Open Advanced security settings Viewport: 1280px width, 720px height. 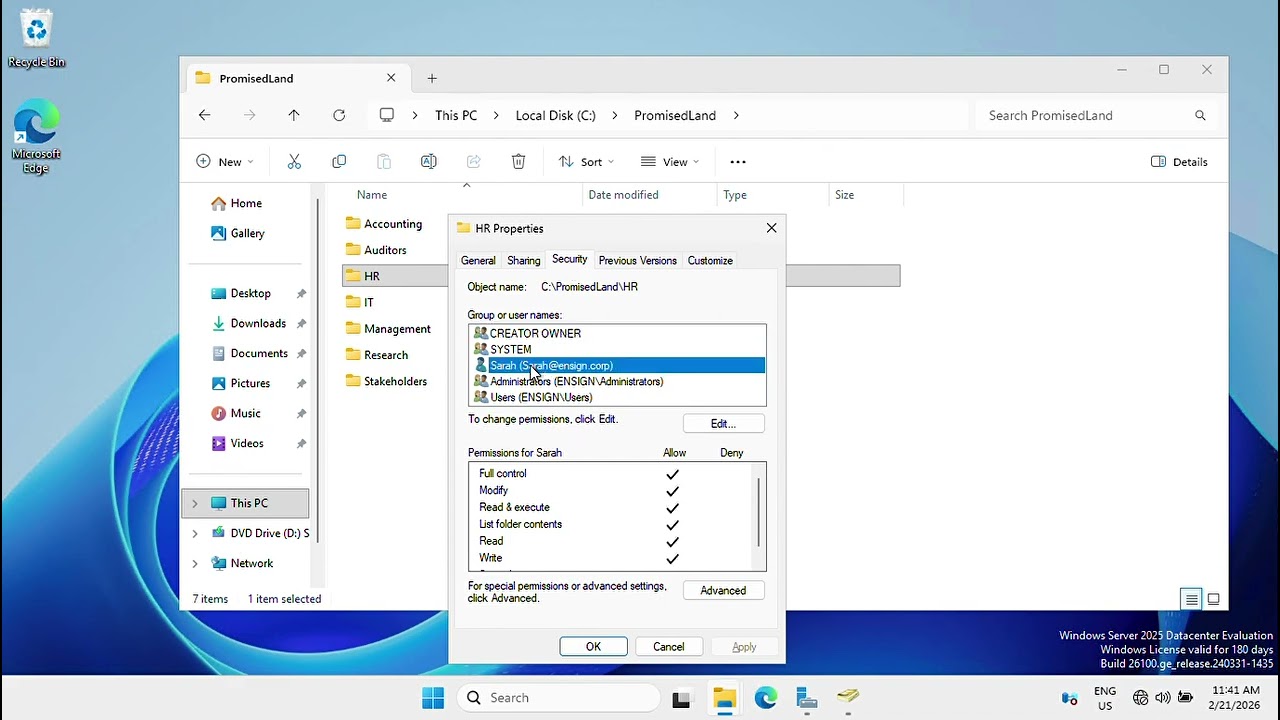click(724, 591)
